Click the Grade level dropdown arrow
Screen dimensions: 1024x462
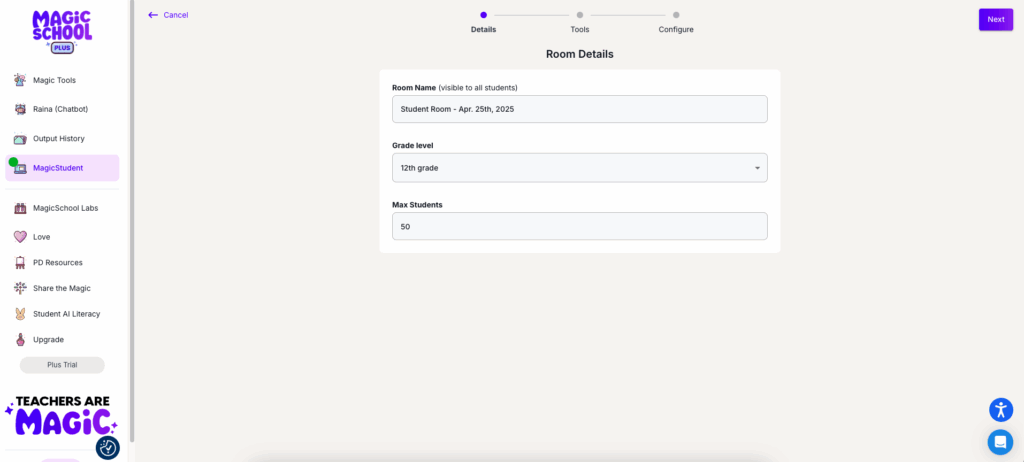click(757, 168)
